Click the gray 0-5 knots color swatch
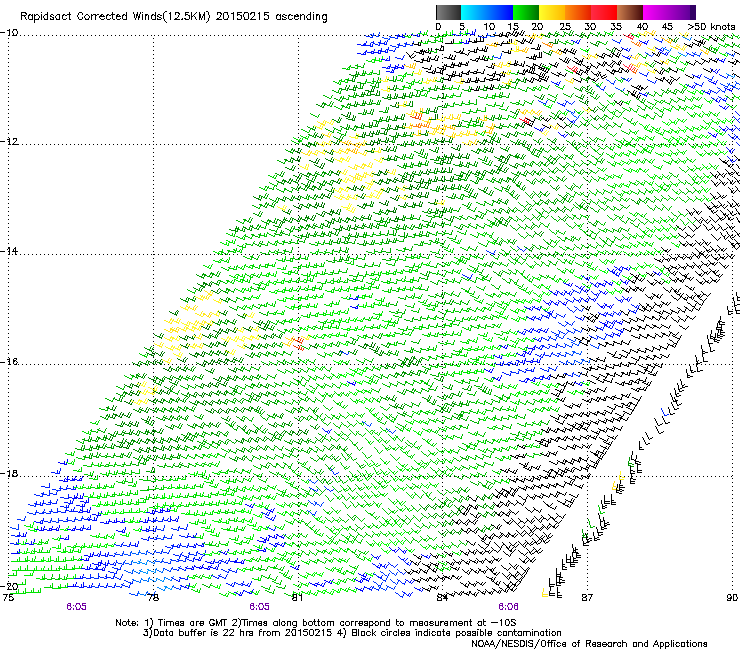Image resolution: width=740 pixels, height=650 pixels. [x=448, y=12]
